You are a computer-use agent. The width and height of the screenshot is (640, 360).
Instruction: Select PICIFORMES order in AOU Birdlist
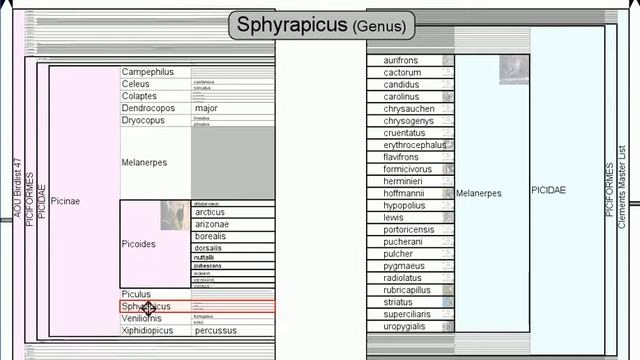[x=30, y=199]
